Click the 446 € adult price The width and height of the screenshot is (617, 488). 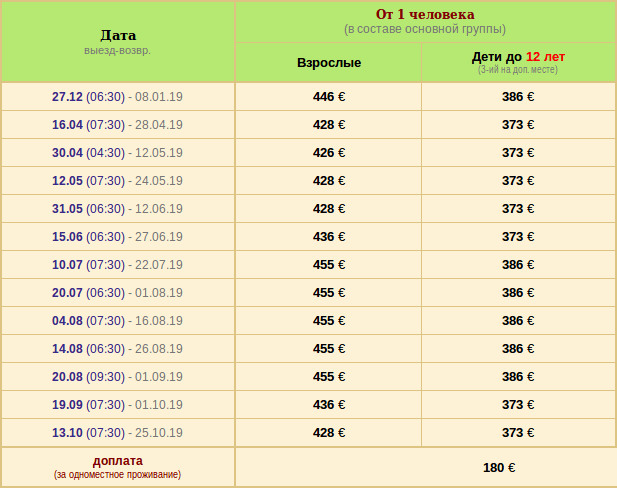(x=329, y=97)
